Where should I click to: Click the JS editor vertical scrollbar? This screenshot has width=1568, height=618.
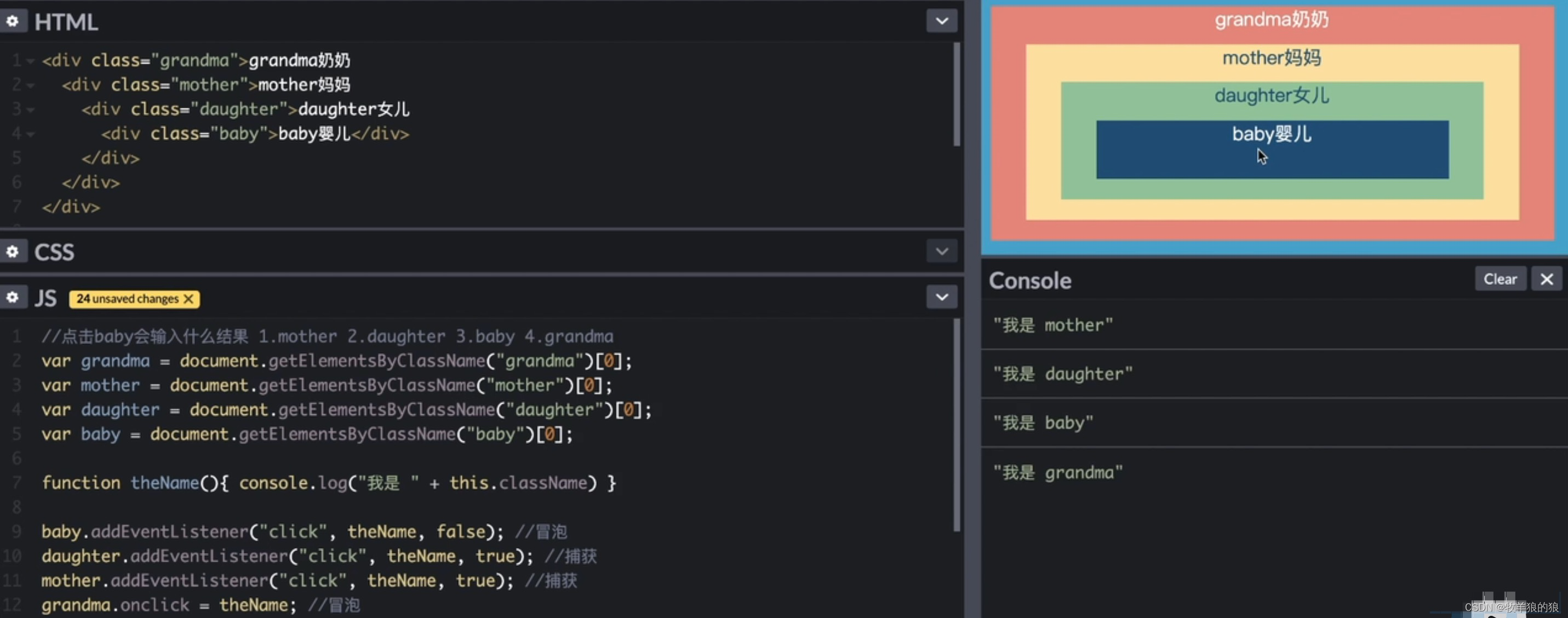pos(957,425)
